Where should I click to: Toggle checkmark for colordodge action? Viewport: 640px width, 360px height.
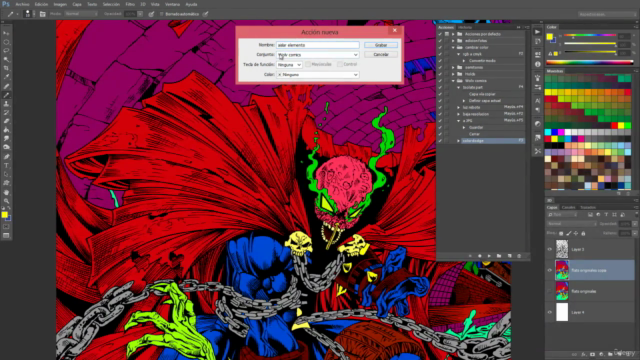click(440, 141)
